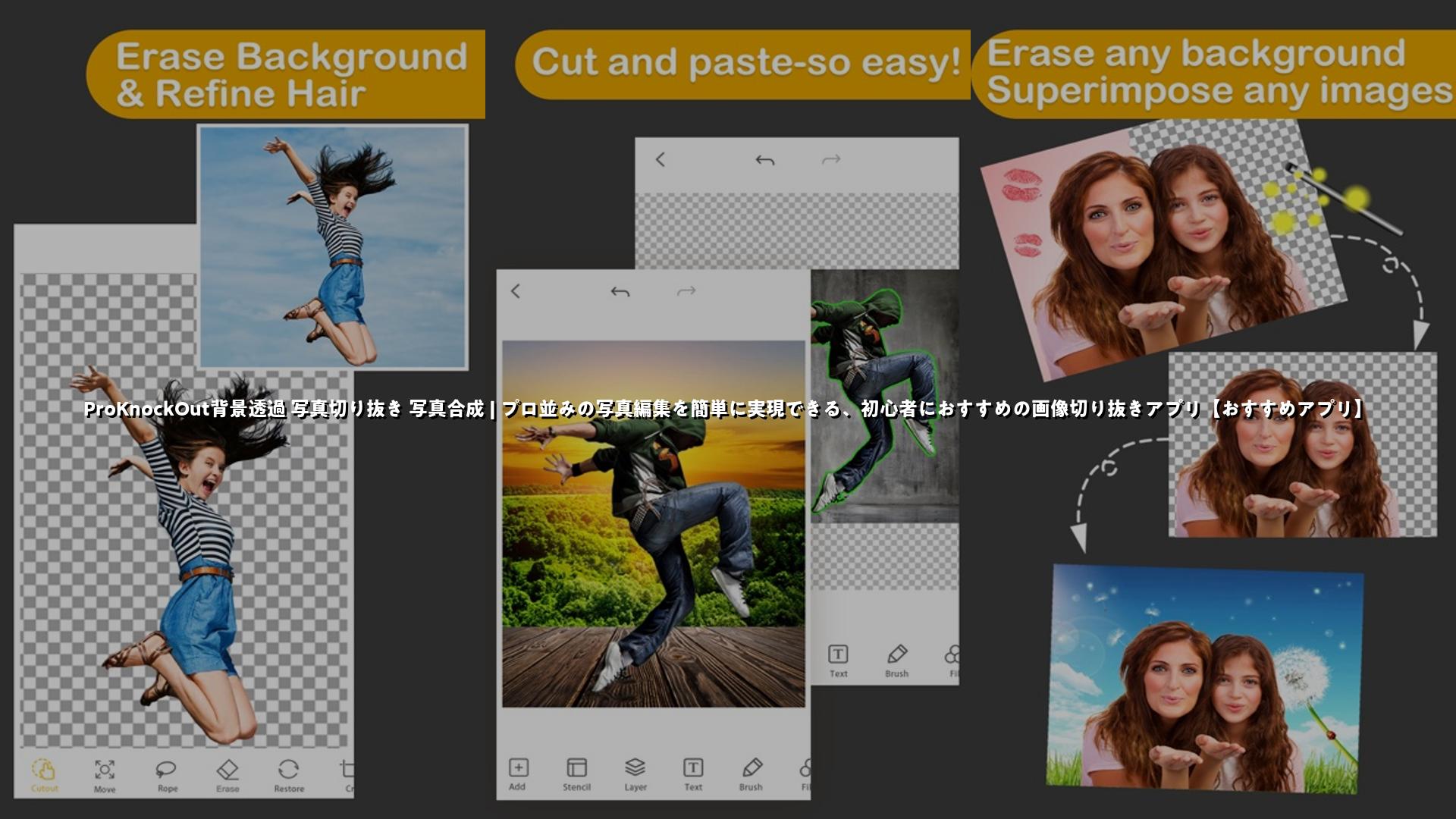Tap undo in the rear gray-wall editor

(765, 160)
